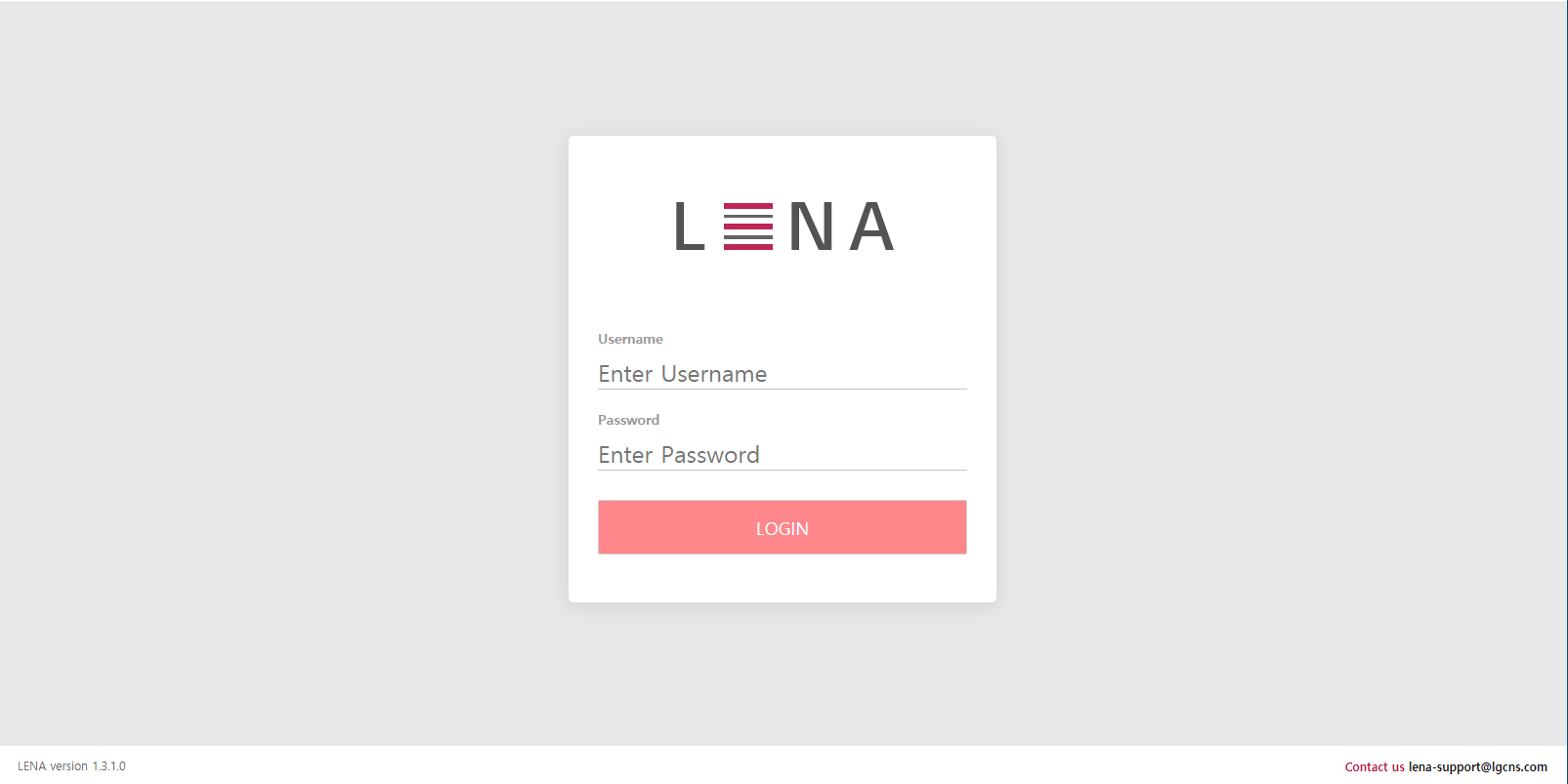Click the letter L in the LENA logo
Screen dimensions: 1568x784
click(x=689, y=227)
